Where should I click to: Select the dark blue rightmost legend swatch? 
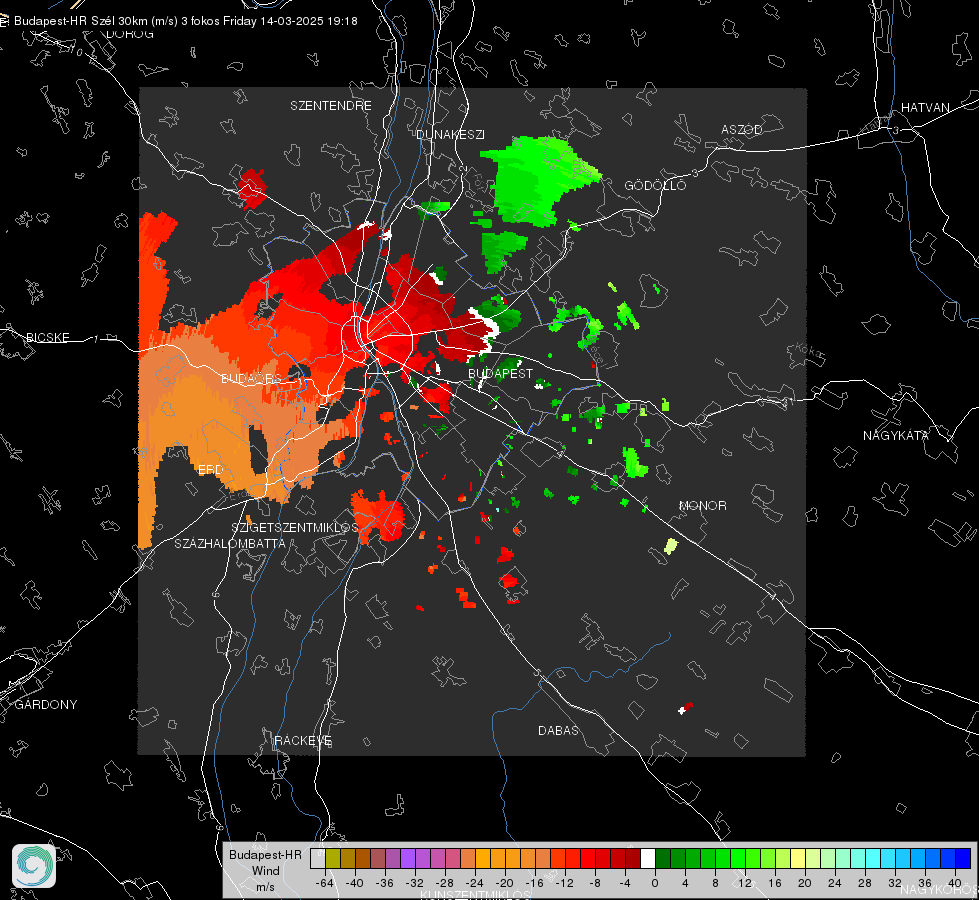pyautogui.click(x=963, y=858)
